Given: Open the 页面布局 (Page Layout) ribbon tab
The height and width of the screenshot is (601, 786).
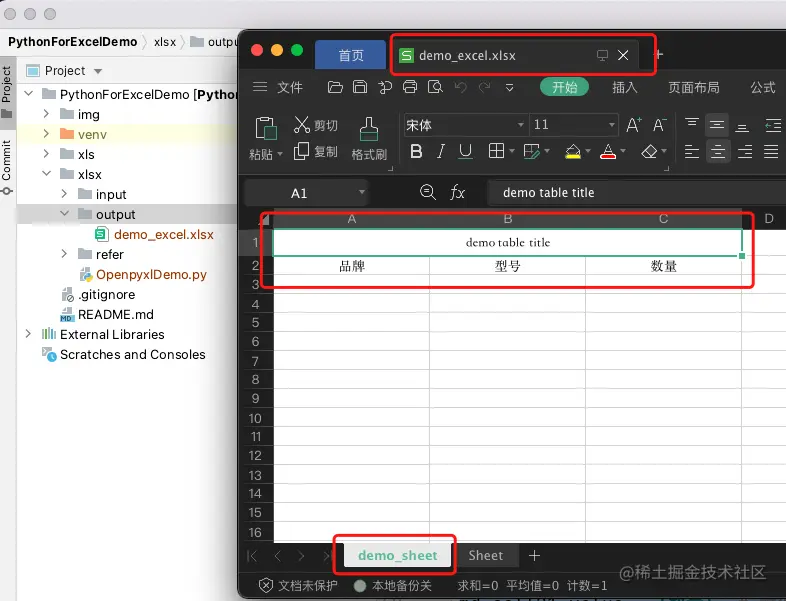Looking at the screenshot, I should point(694,88).
